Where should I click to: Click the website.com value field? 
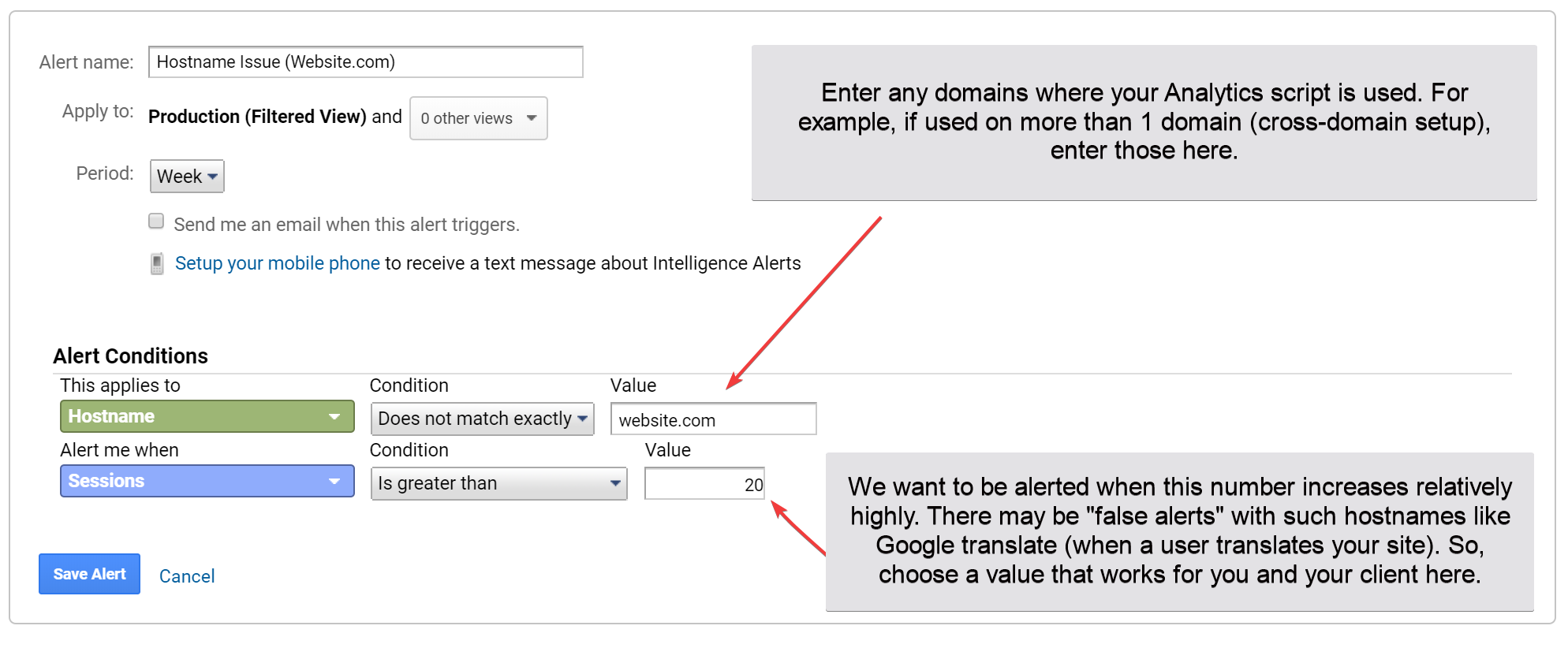[x=714, y=419]
